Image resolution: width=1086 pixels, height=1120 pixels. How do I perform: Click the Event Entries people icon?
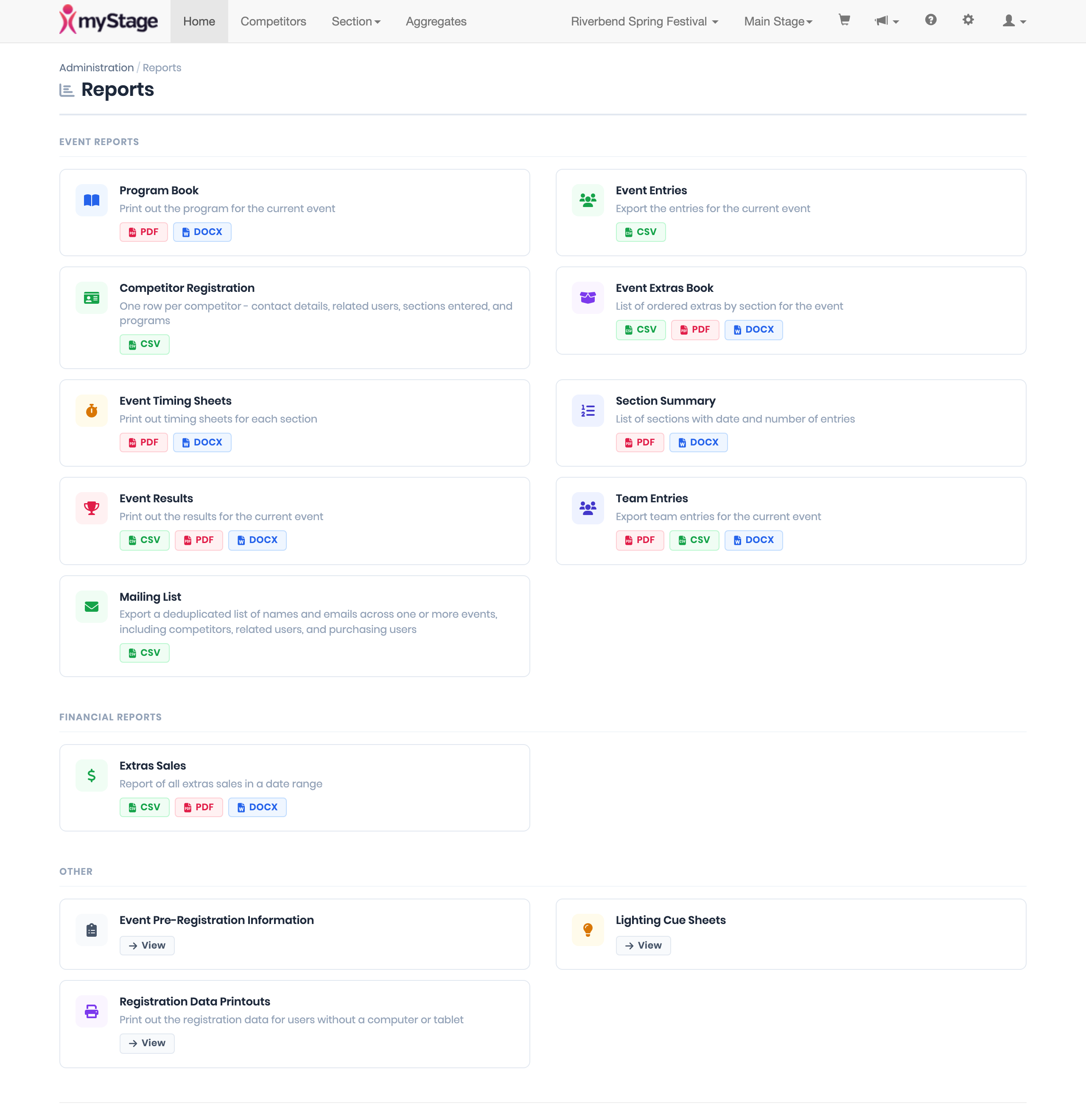[x=588, y=200]
